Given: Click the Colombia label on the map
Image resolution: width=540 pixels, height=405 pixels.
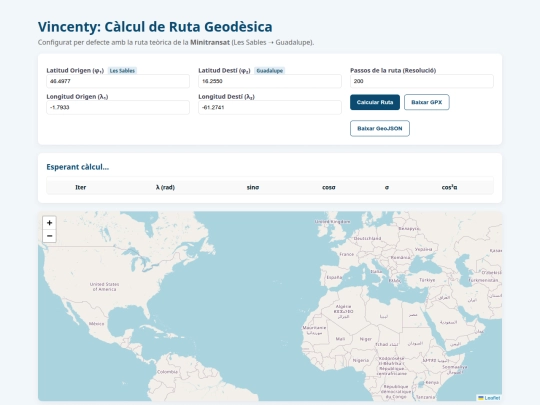Looking at the screenshot, I should (x=167, y=372).
